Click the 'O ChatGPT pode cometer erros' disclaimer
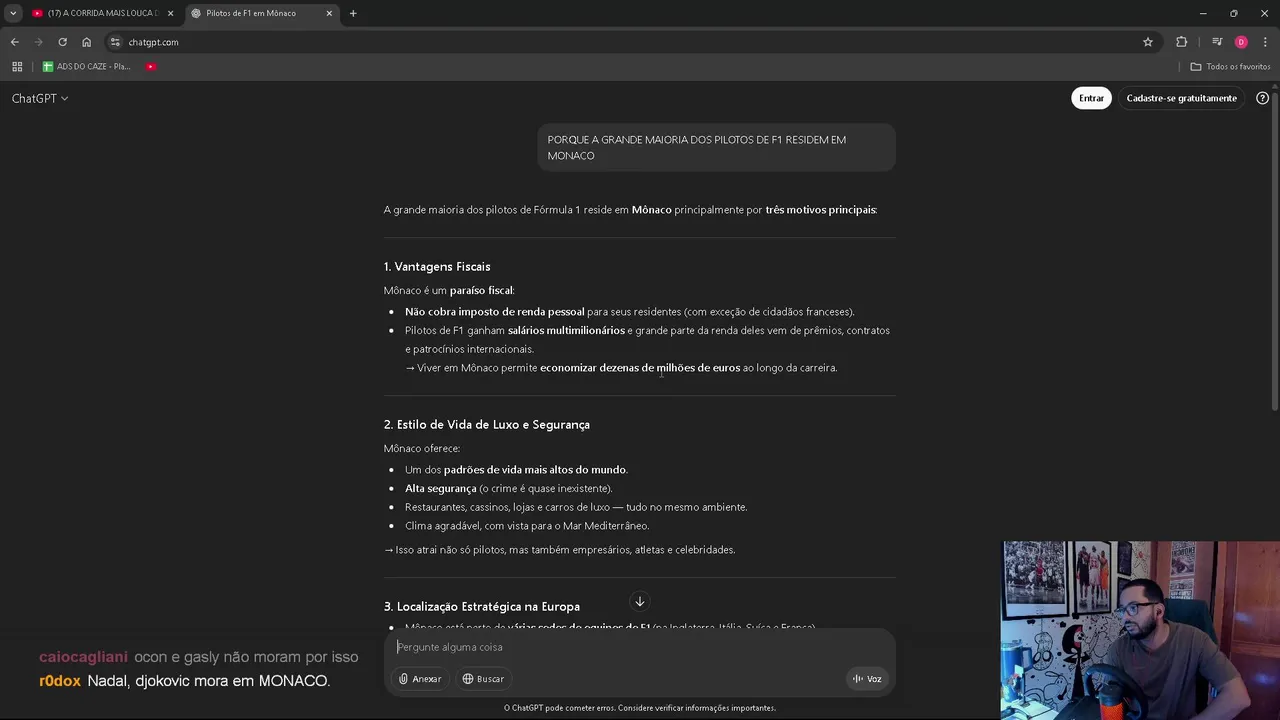Image resolution: width=1280 pixels, height=720 pixels. click(x=640, y=708)
